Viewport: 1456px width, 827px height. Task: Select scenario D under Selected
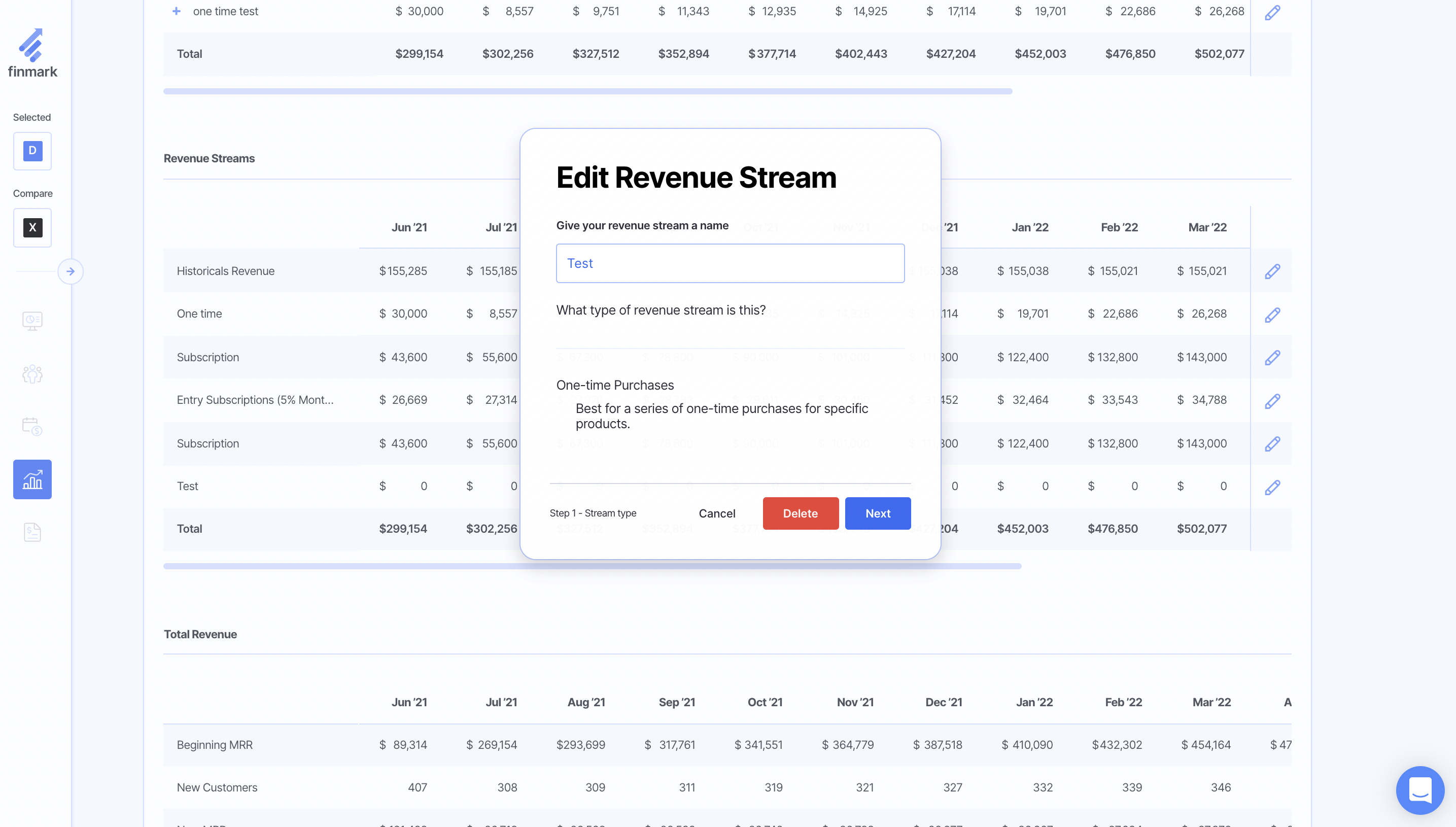point(32,151)
